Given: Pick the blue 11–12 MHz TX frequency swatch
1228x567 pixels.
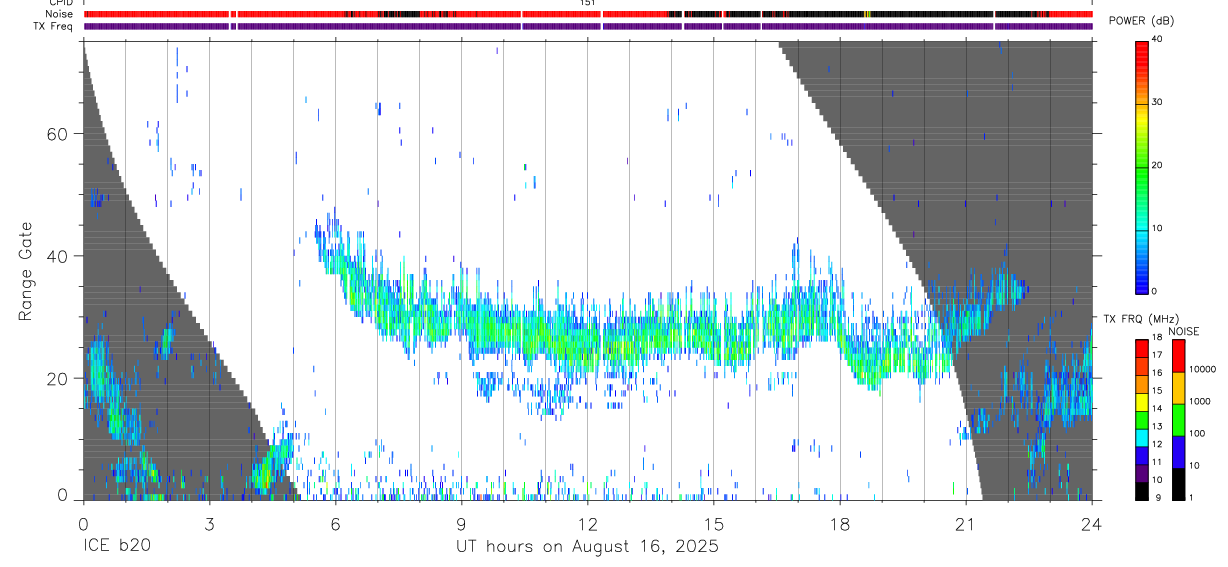Looking at the screenshot, I should click(x=1141, y=456).
